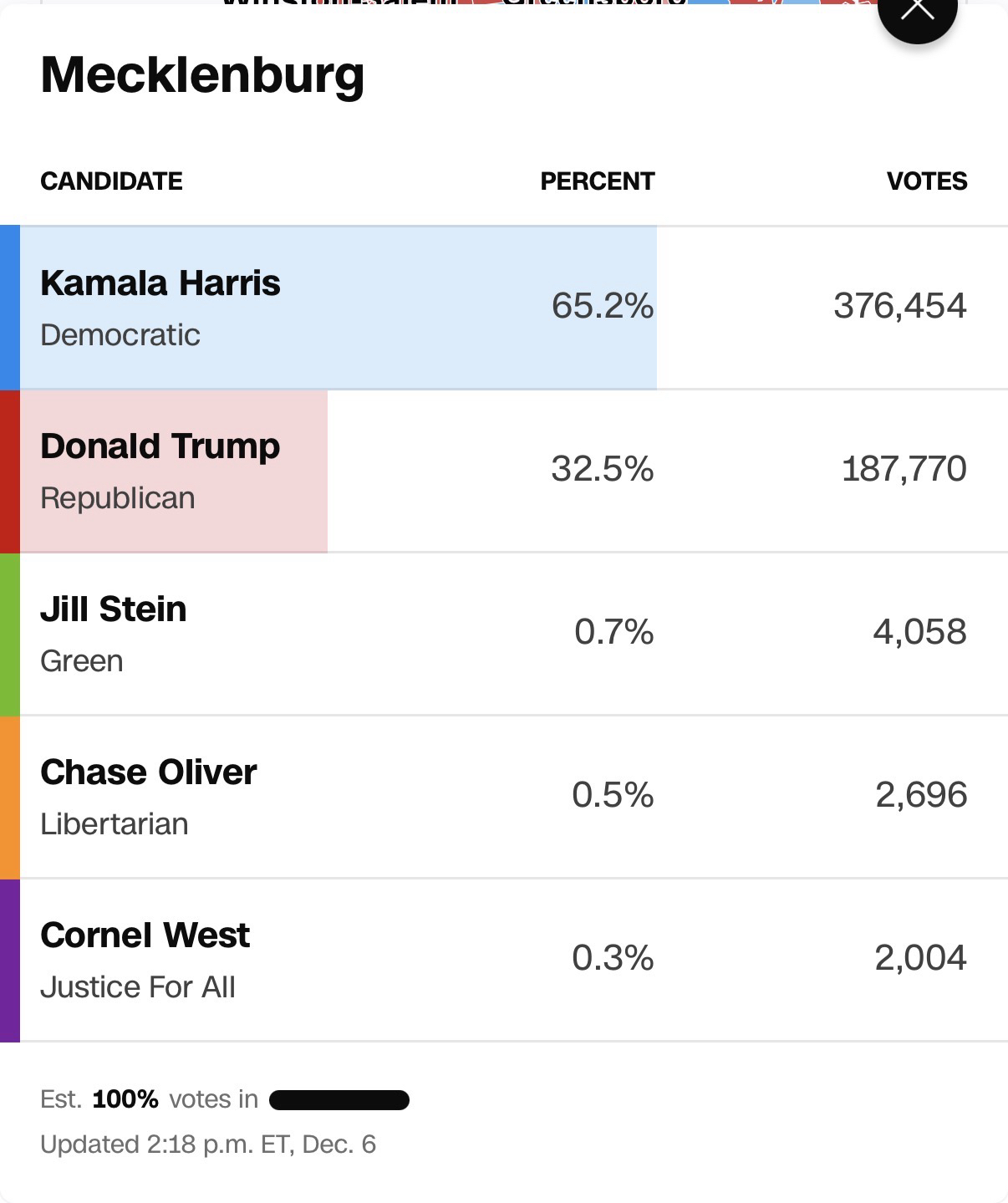Close the Mecklenburg results panel
1008x1203 pixels.
pos(917,10)
